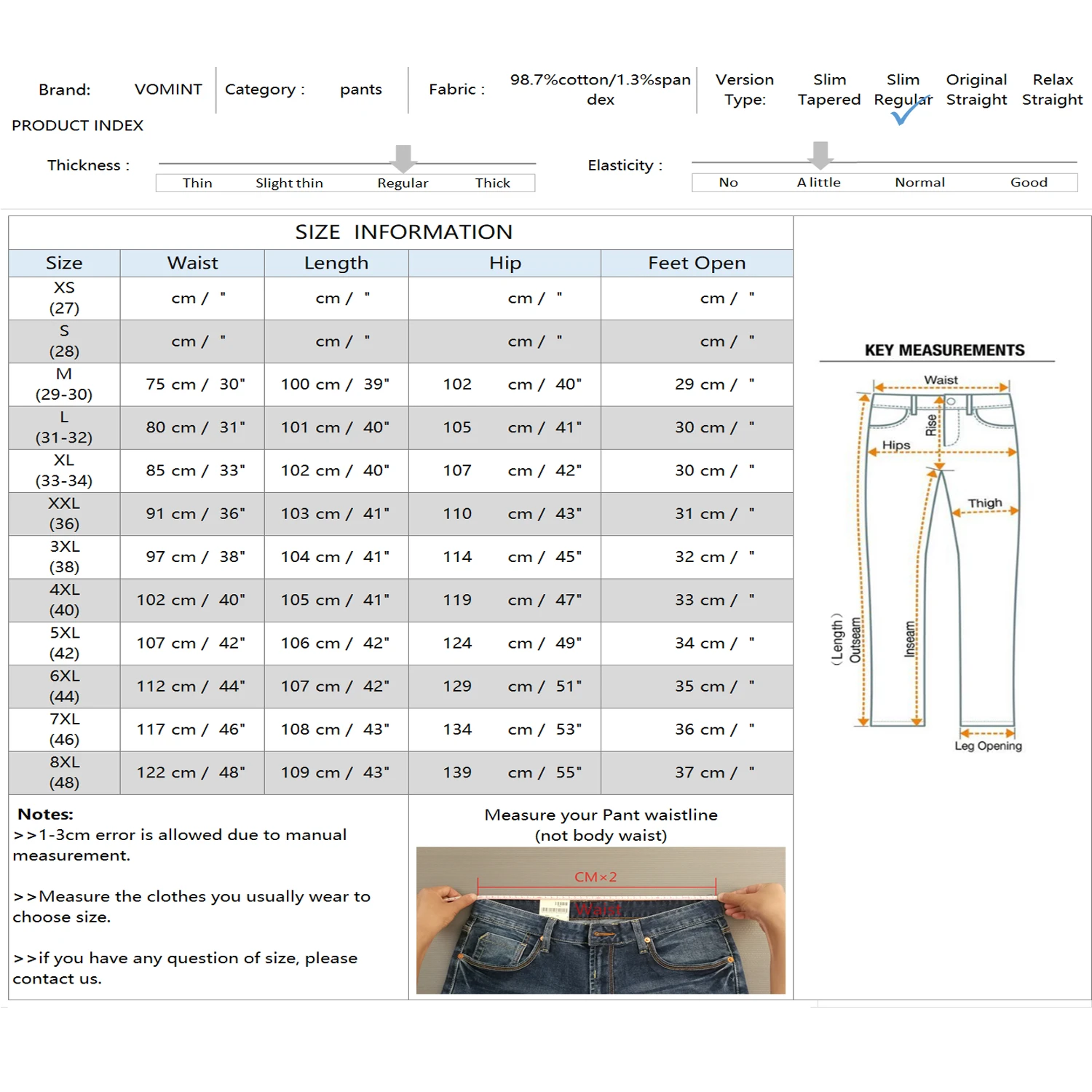The width and height of the screenshot is (1092, 1092).
Task: Select the 'XL (33-34)' size row label
Action: click(x=64, y=470)
